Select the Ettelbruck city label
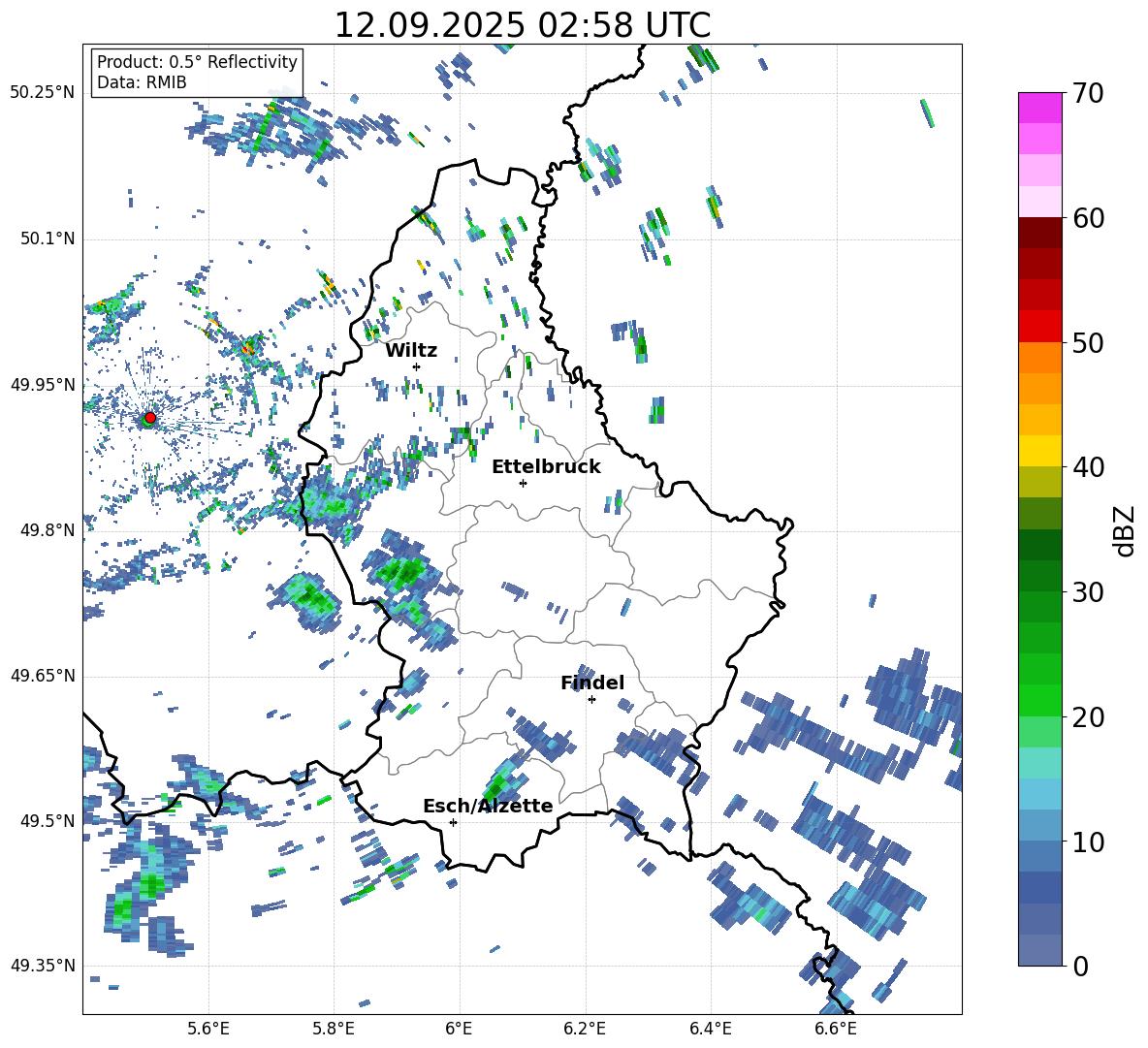This screenshot has height=1048, width=1148. (x=546, y=467)
